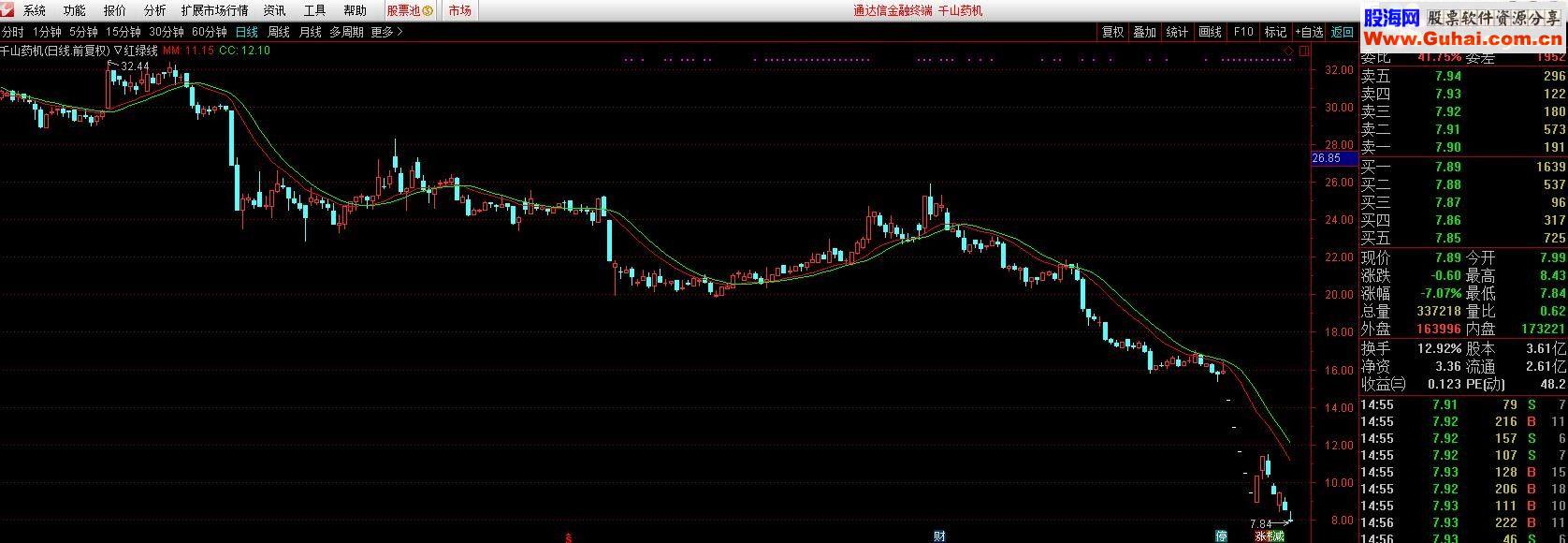Screen dimensions: 1568x543
Task: Click the 7.84 low price annotation
Action: [x=1261, y=523]
